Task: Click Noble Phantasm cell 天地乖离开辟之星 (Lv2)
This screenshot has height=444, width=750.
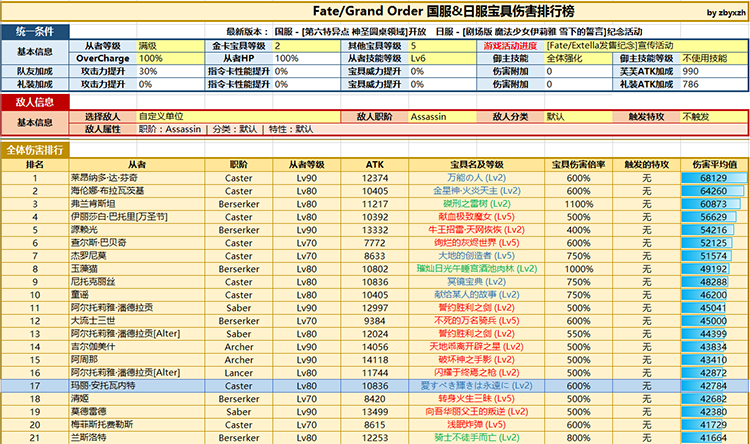Action: click(x=476, y=346)
